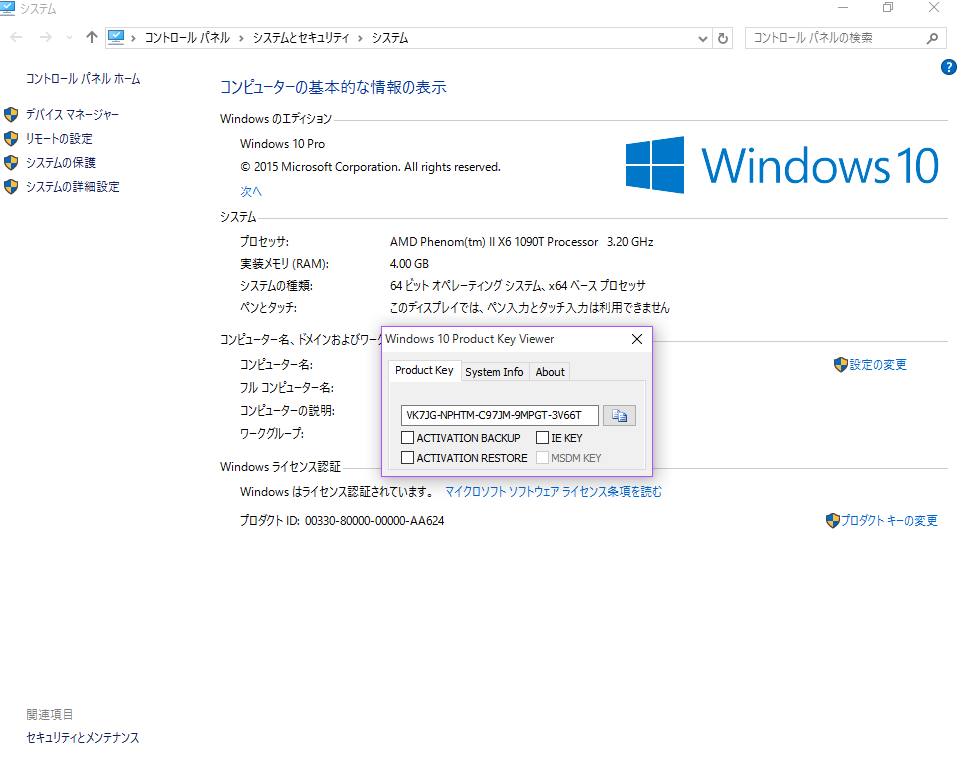The width and height of the screenshot is (959, 765).
Task: Enable the ACTIVATION RESTORE checkbox
Action: (407, 457)
